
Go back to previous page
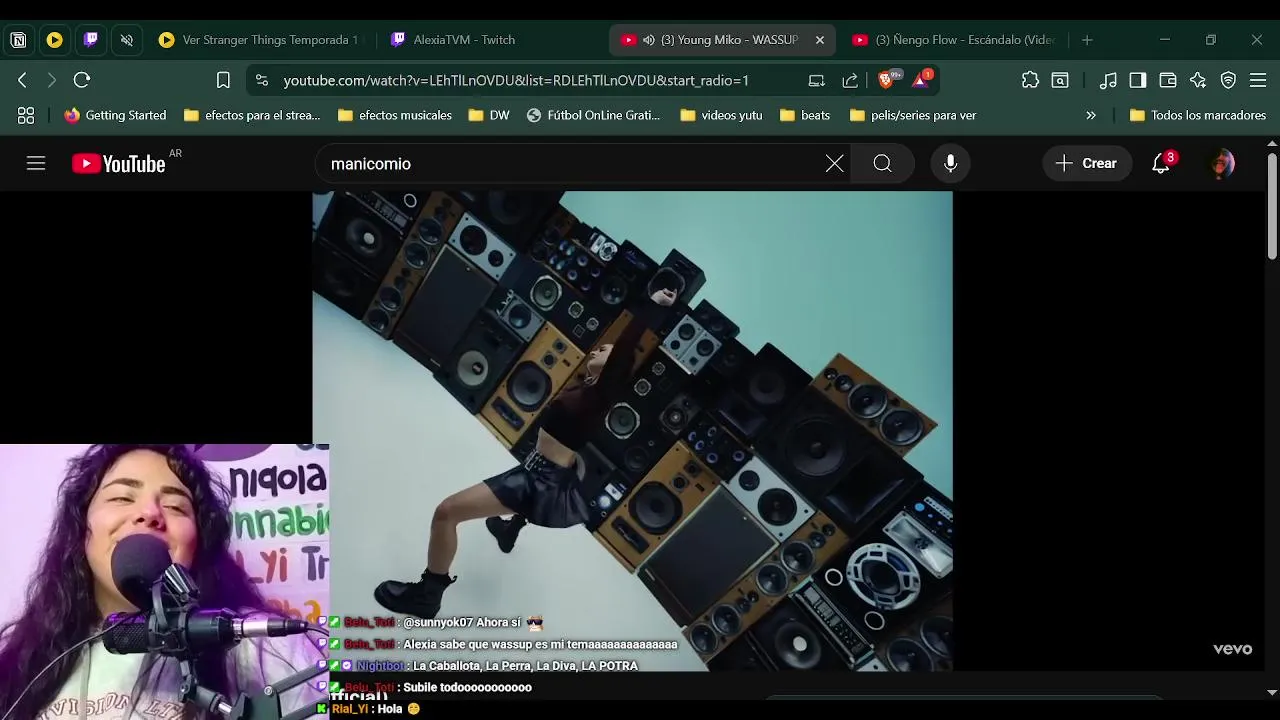[x=22, y=80]
